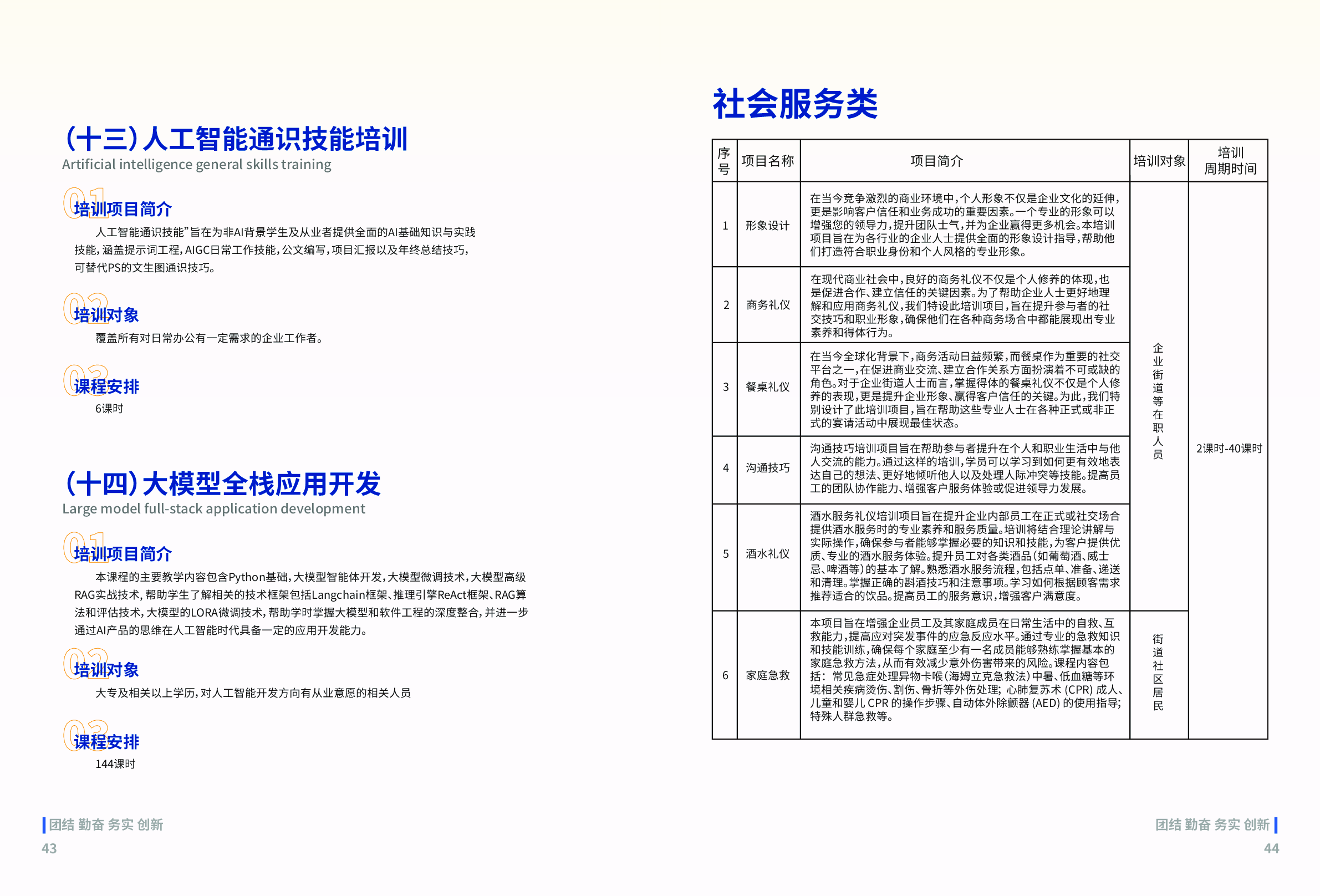Image resolution: width=1320 pixels, height=896 pixels.
Task: Click the description starting 本项目旨在增强企业员工
Action: point(966,670)
